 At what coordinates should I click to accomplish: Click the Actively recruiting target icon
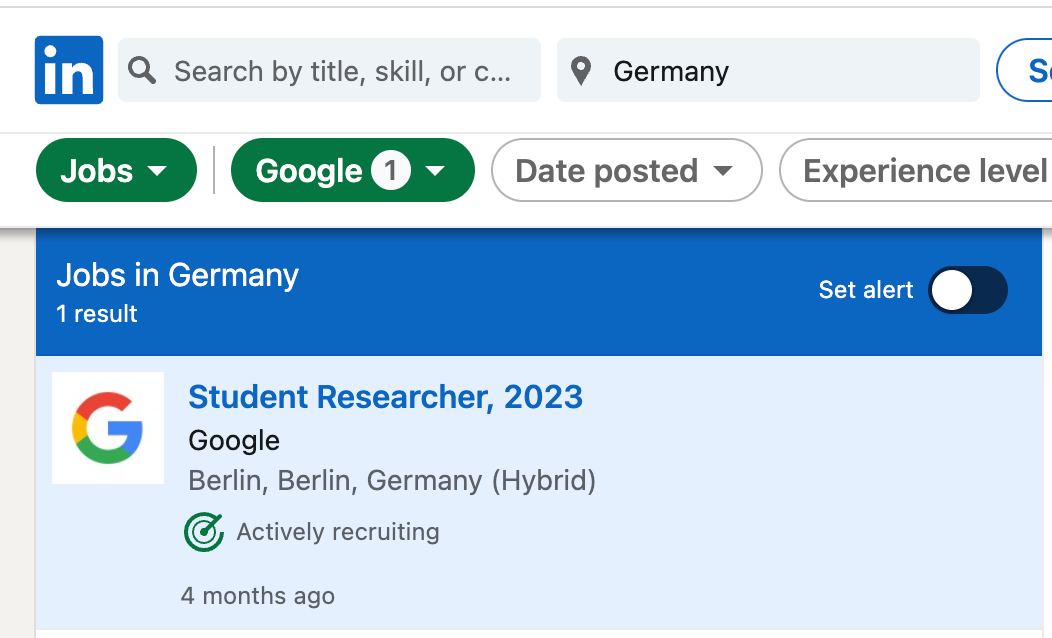[204, 532]
